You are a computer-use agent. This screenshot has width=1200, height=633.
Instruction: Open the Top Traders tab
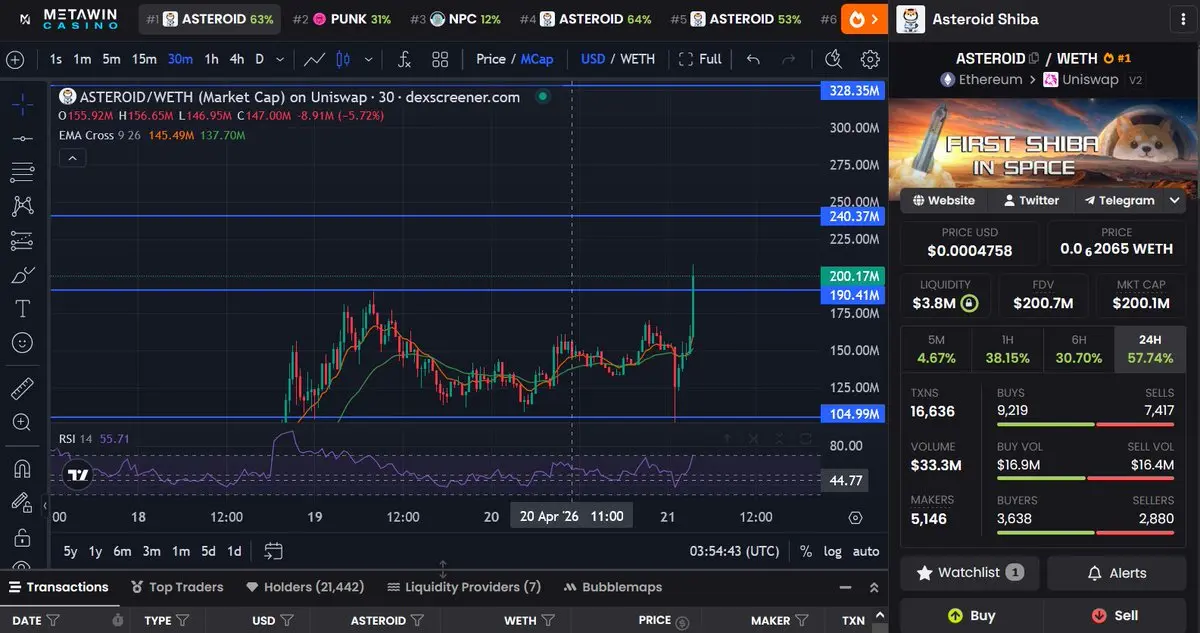tap(177, 587)
